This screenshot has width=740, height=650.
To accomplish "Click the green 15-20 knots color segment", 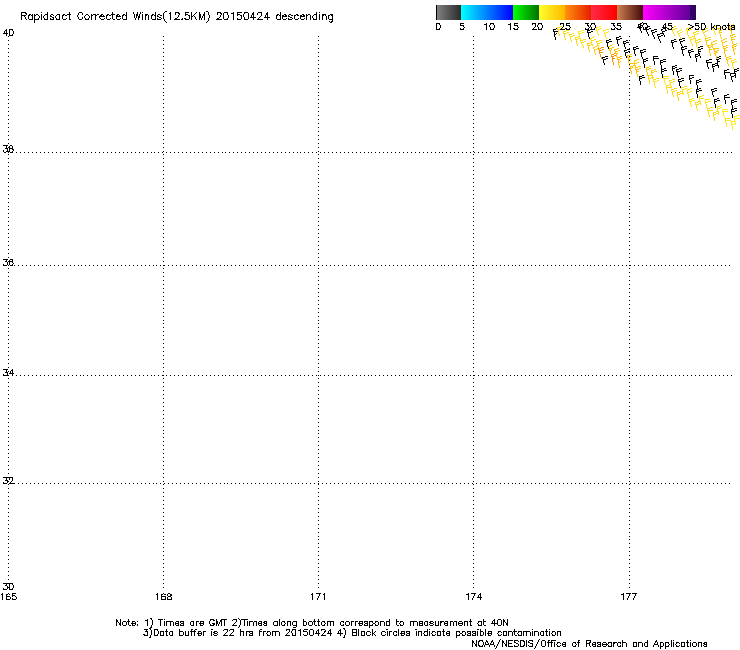I will (526, 12).
